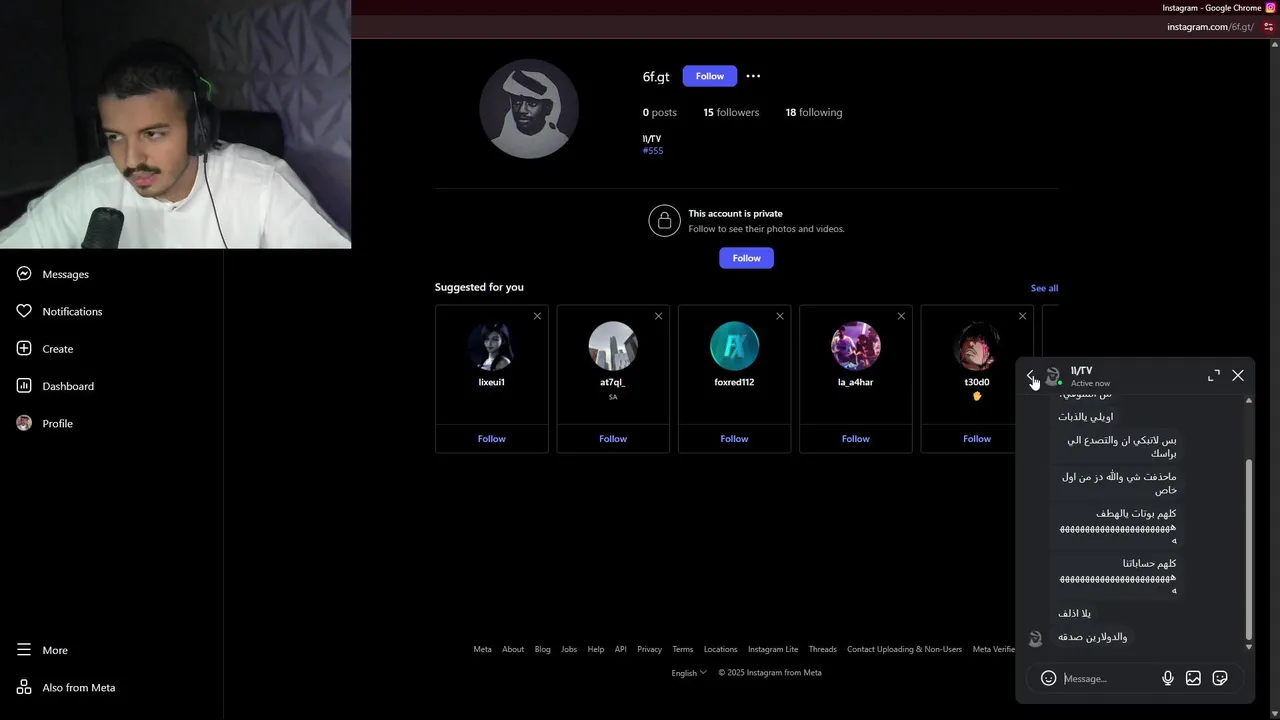Viewport: 1280px width, 720px height.
Task: Dismiss la_a4har suggestion card
Action: (901, 316)
